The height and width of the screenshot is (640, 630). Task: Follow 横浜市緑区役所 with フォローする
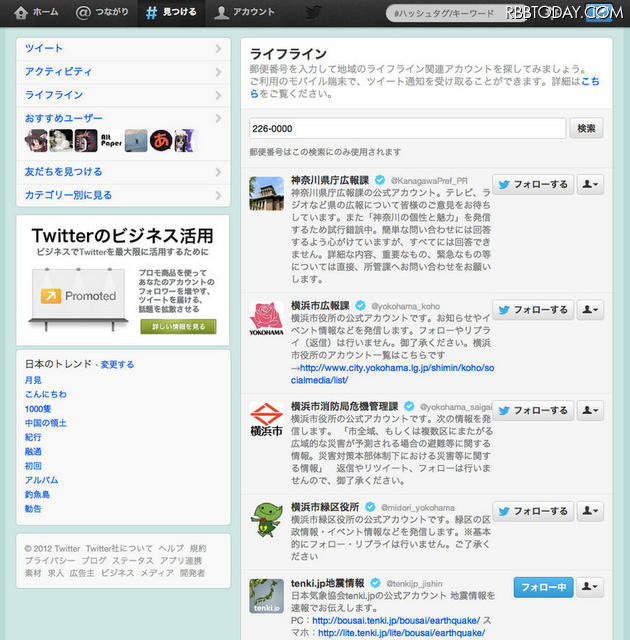533,511
